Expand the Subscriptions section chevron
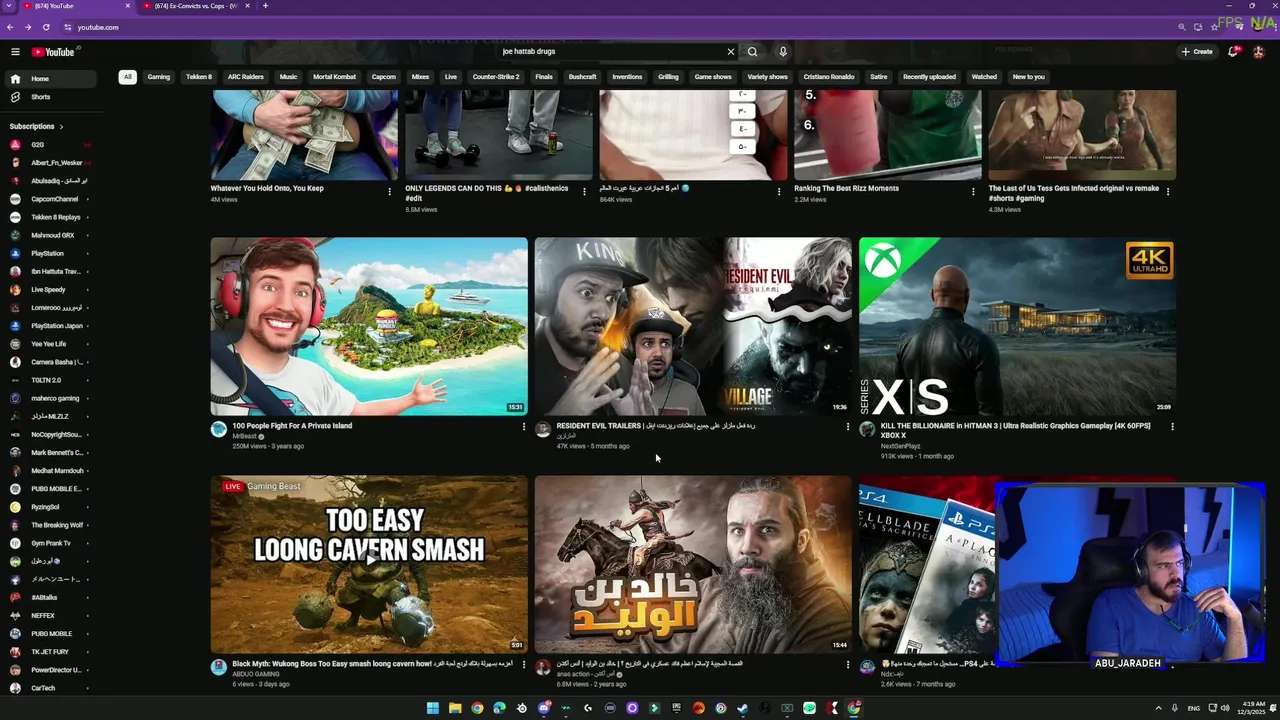This screenshot has height=720, width=1280. tap(61, 127)
